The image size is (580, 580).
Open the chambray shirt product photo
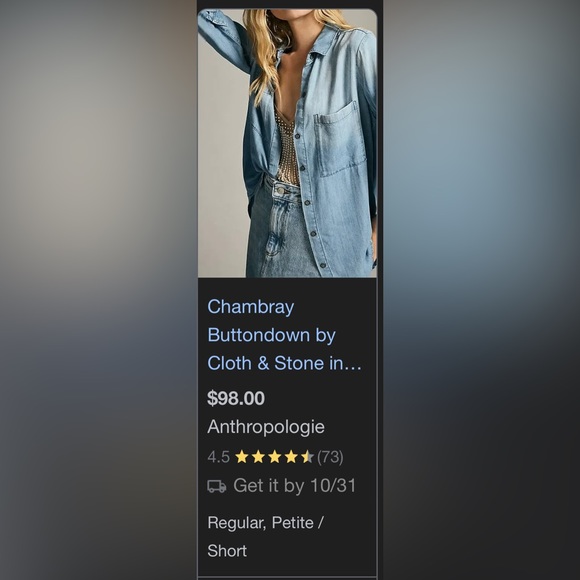[x=287, y=143]
